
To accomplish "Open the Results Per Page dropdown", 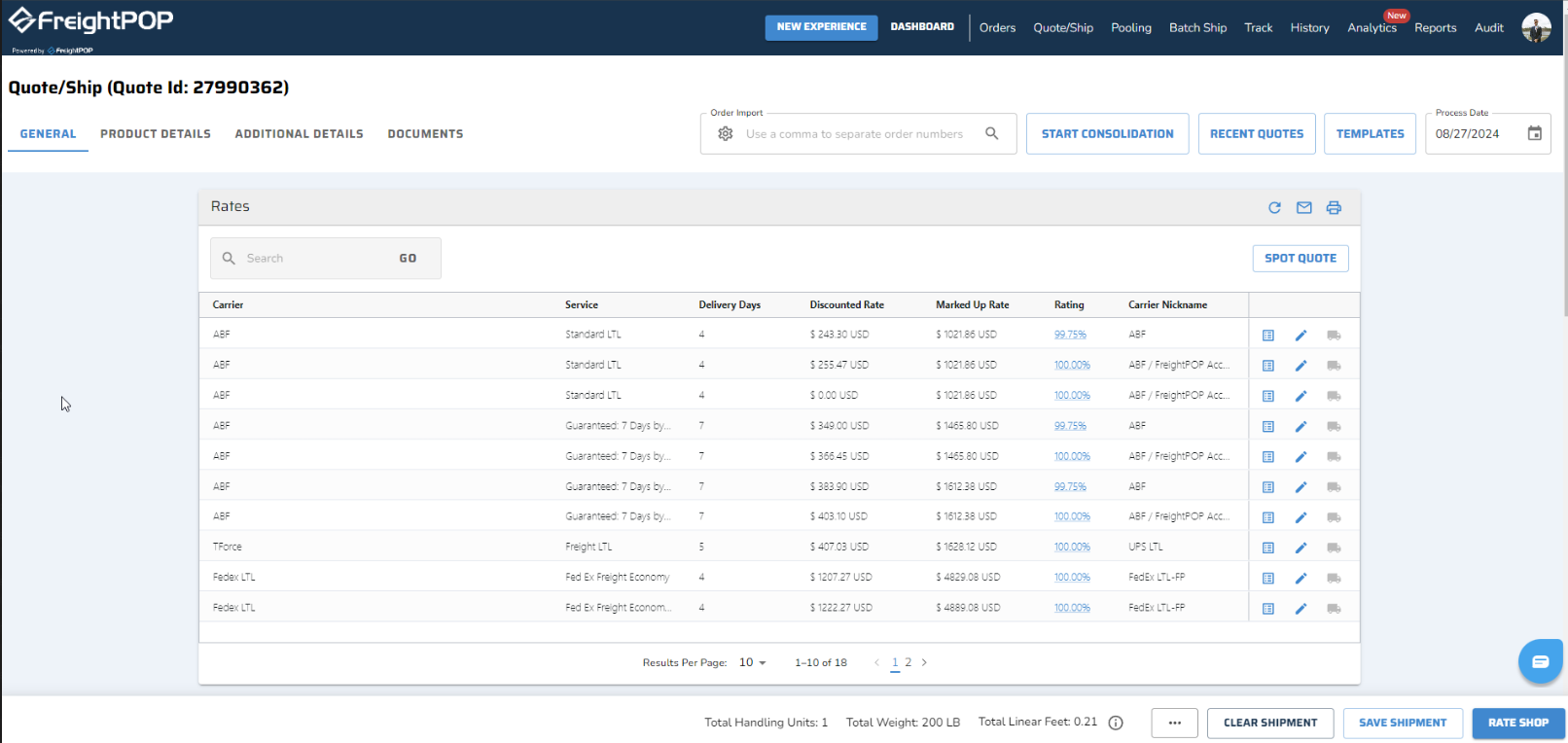I will coord(753,662).
